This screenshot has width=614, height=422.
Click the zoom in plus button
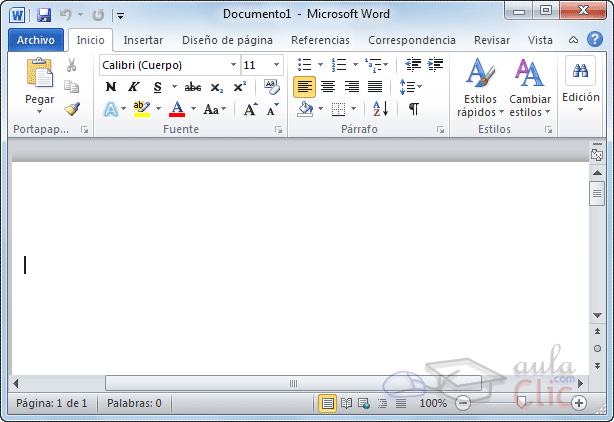(579, 403)
